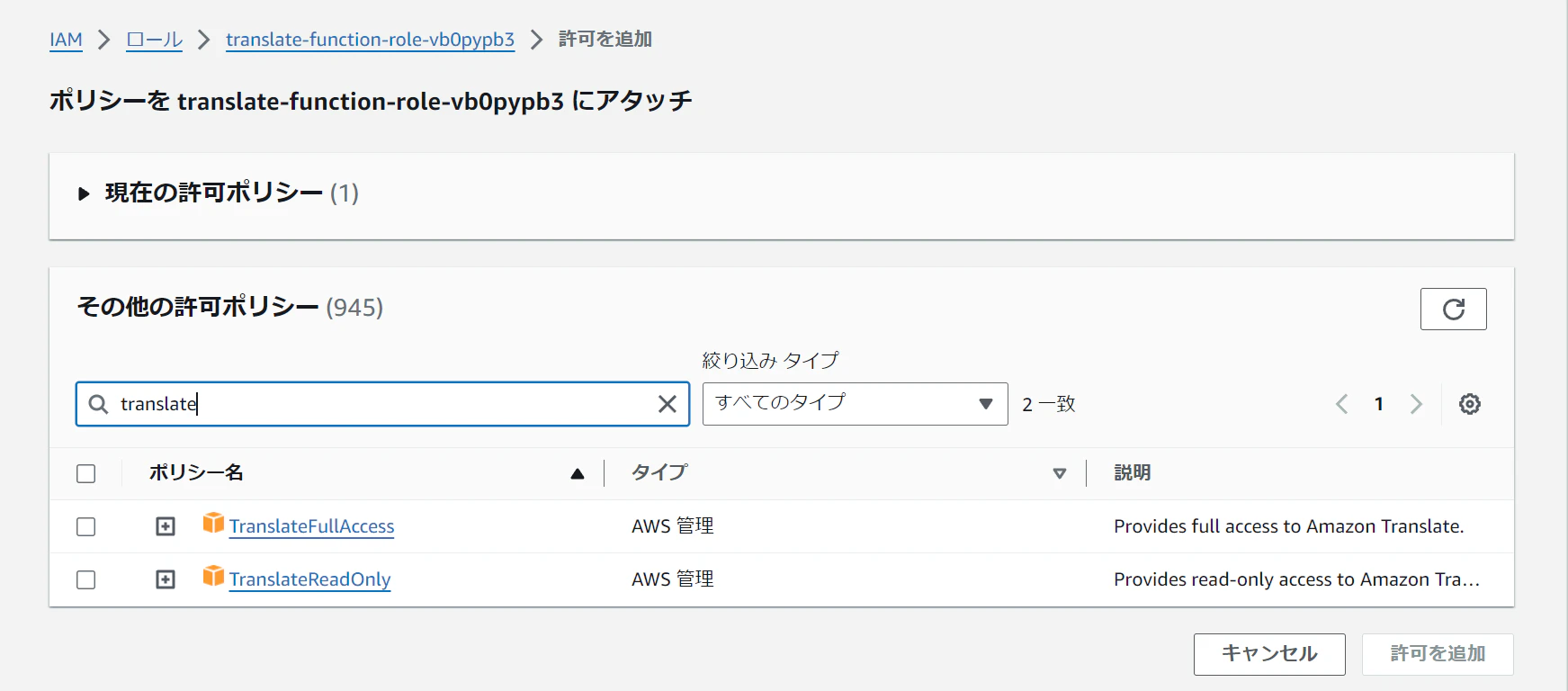
Task: Open the すべてのタイプ filter dropdown
Action: pos(855,404)
